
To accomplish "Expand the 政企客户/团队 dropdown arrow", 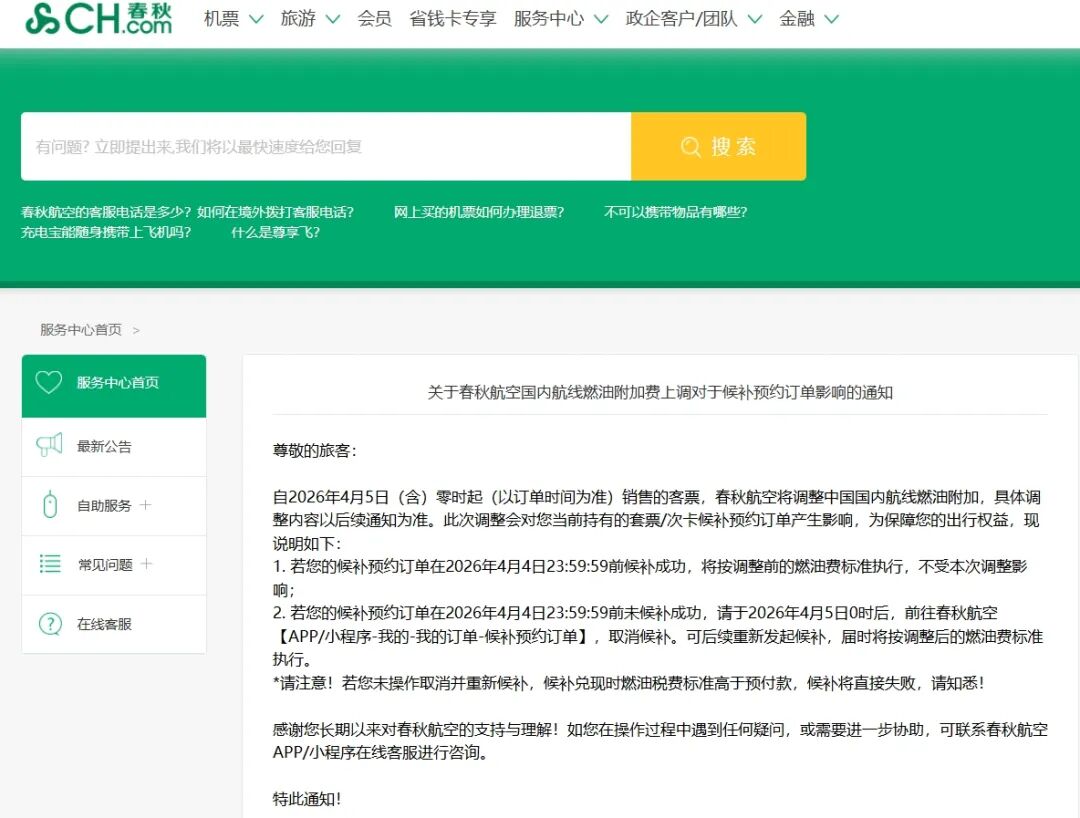I will (755, 19).
